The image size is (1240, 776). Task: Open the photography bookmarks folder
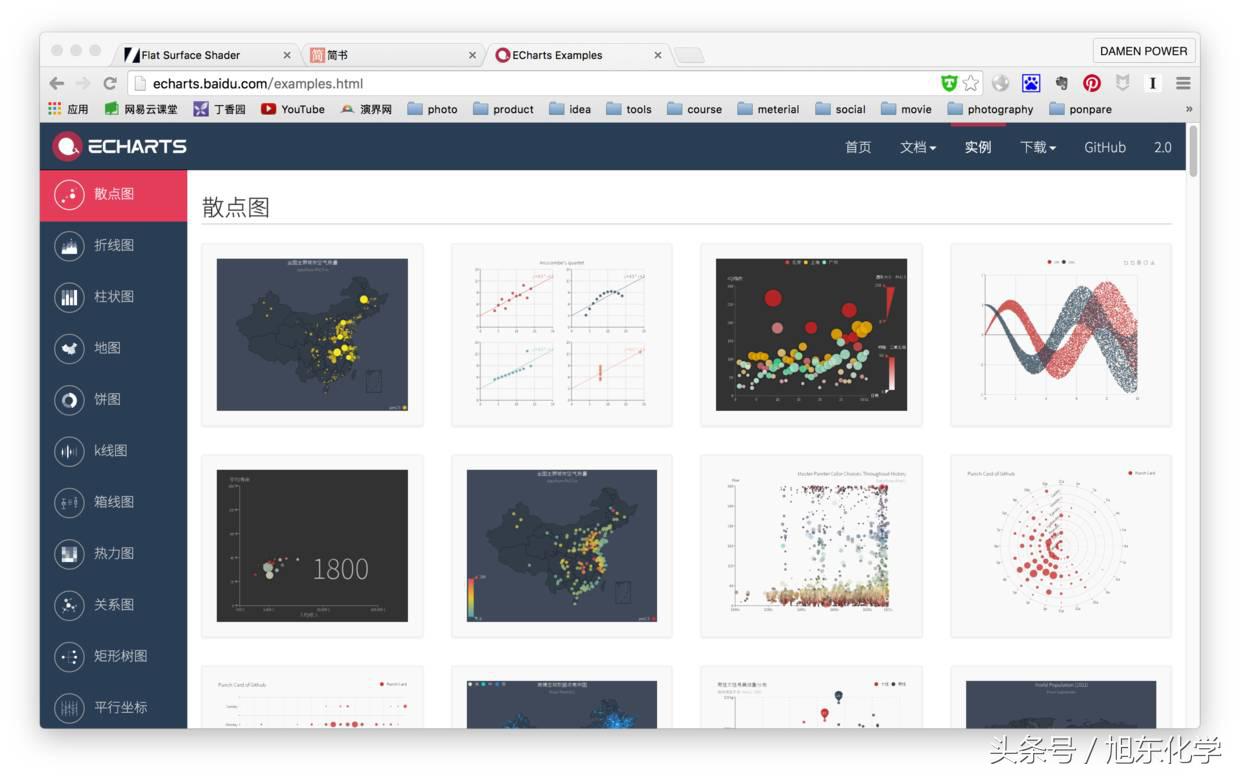pyautogui.click(x=990, y=109)
